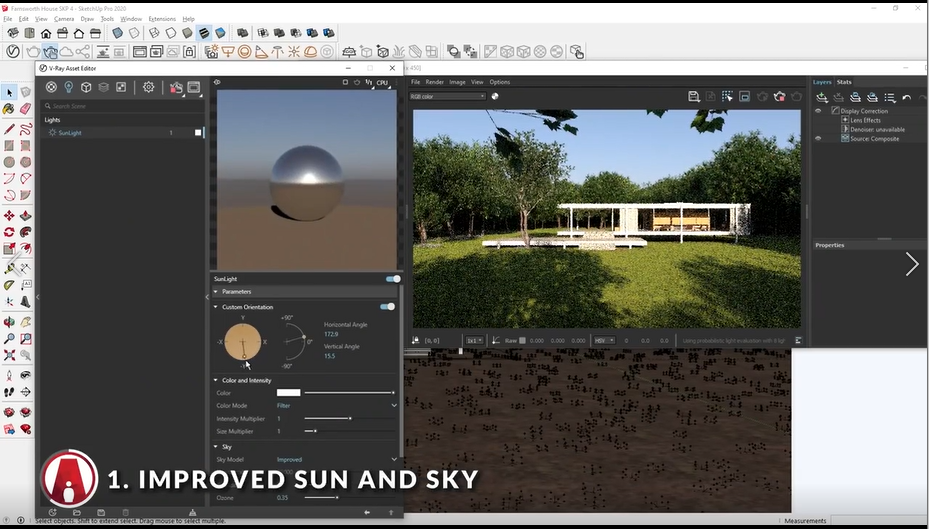Expand right panel with chevron arrow
This screenshot has height=529, width=929.
(x=912, y=264)
